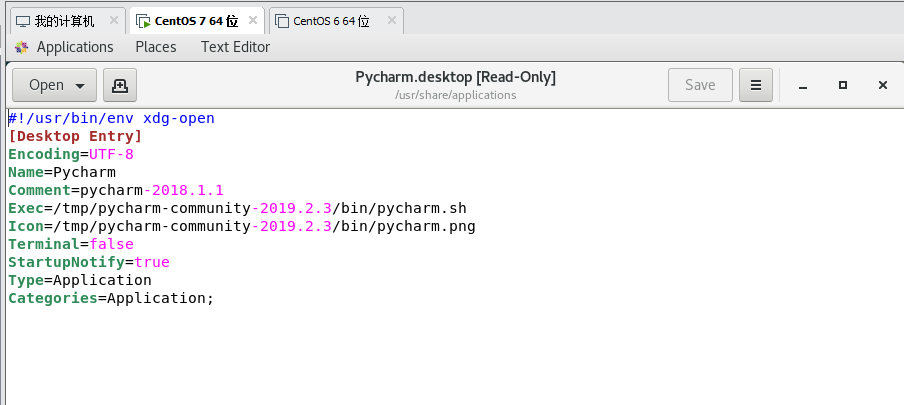Click the Terminal=false line
The image size is (904, 405).
71,244
